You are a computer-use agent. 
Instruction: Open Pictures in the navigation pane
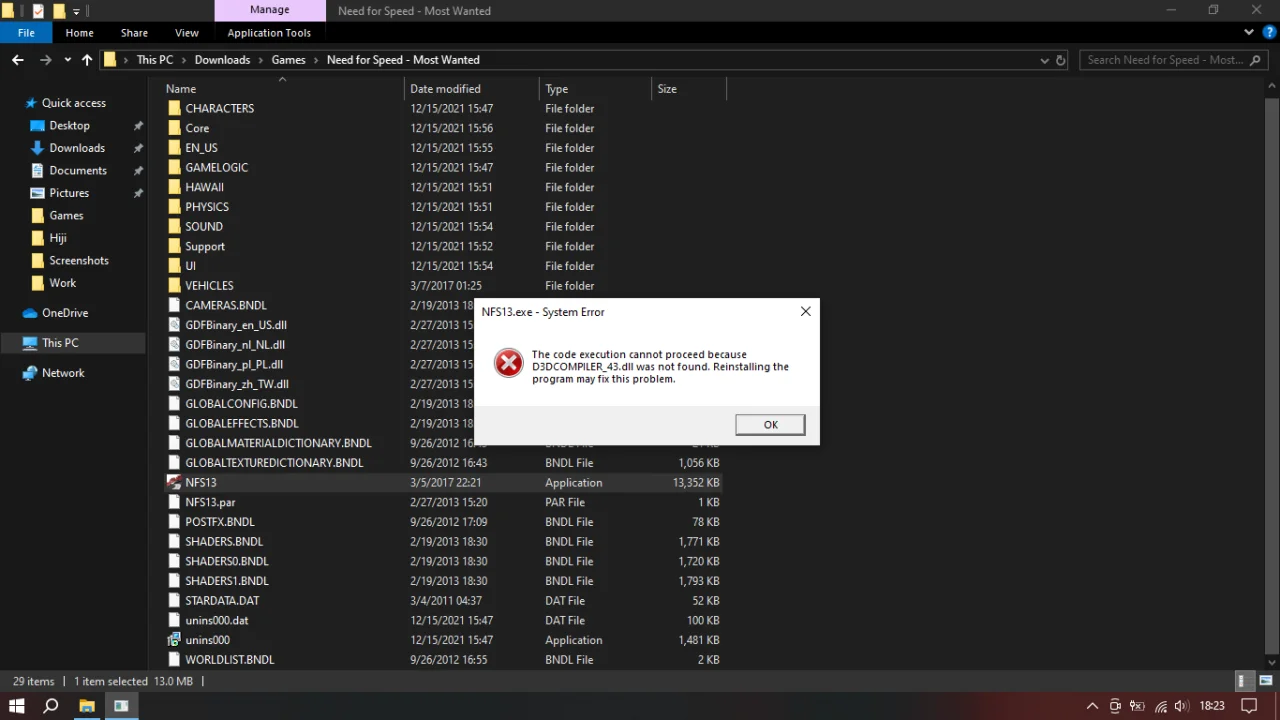click(x=69, y=193)
